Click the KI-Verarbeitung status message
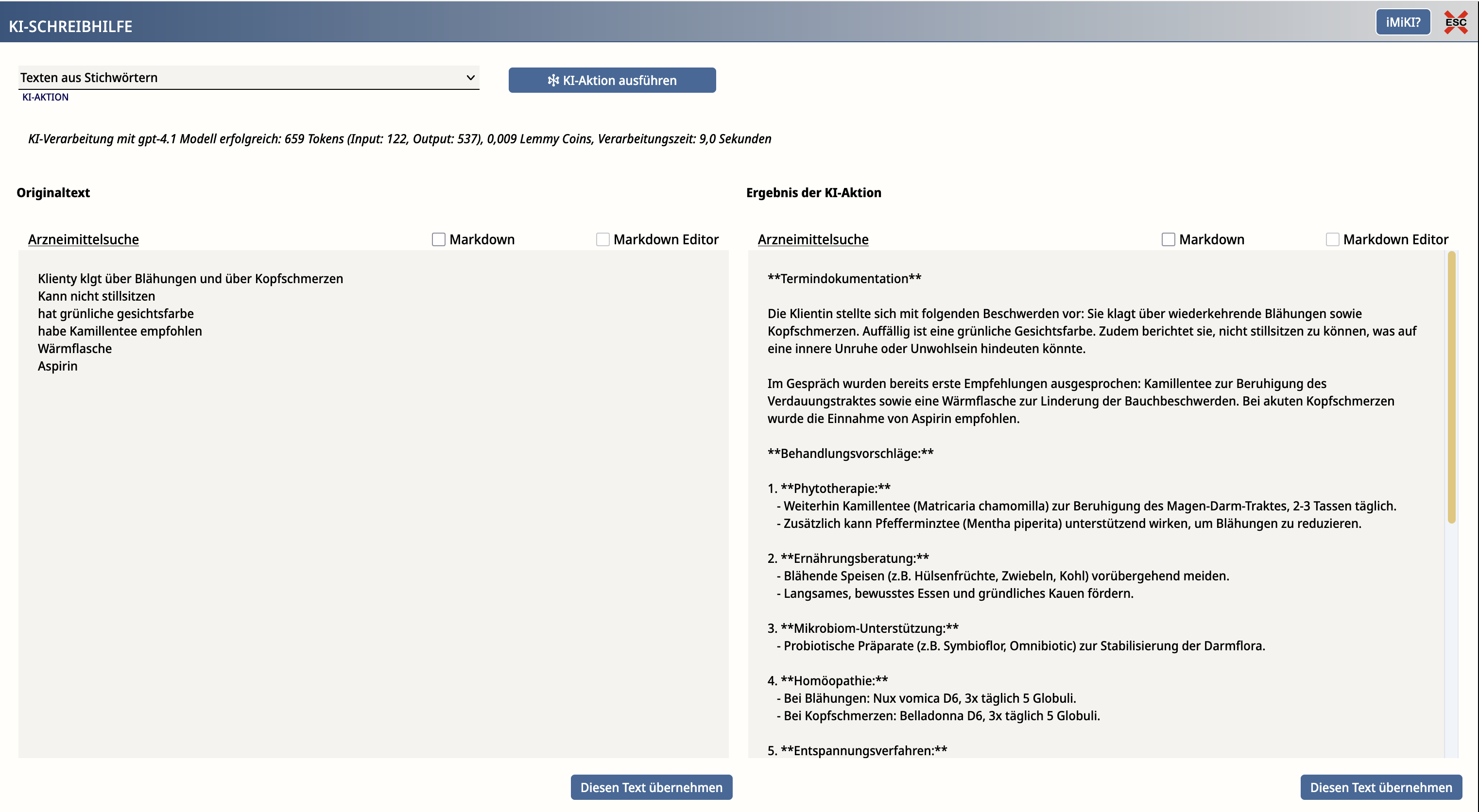 pyautogui.click(x=399, y=139)
